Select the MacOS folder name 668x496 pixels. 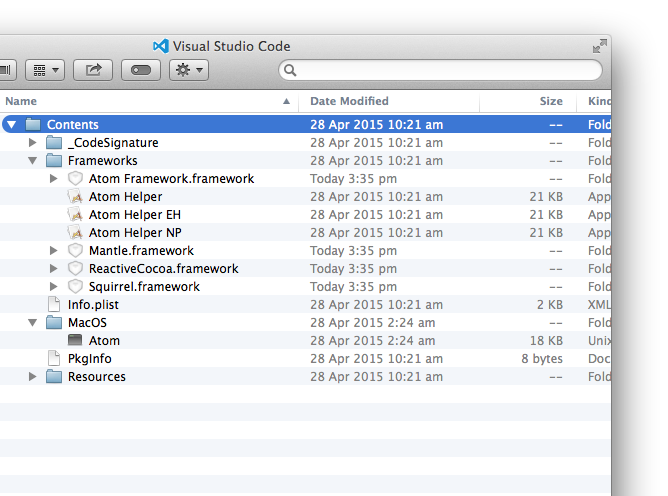coord(87,323)
